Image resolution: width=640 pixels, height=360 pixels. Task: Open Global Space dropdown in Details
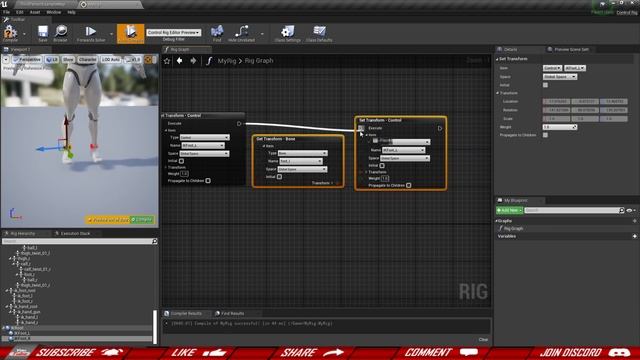point(560,77)
